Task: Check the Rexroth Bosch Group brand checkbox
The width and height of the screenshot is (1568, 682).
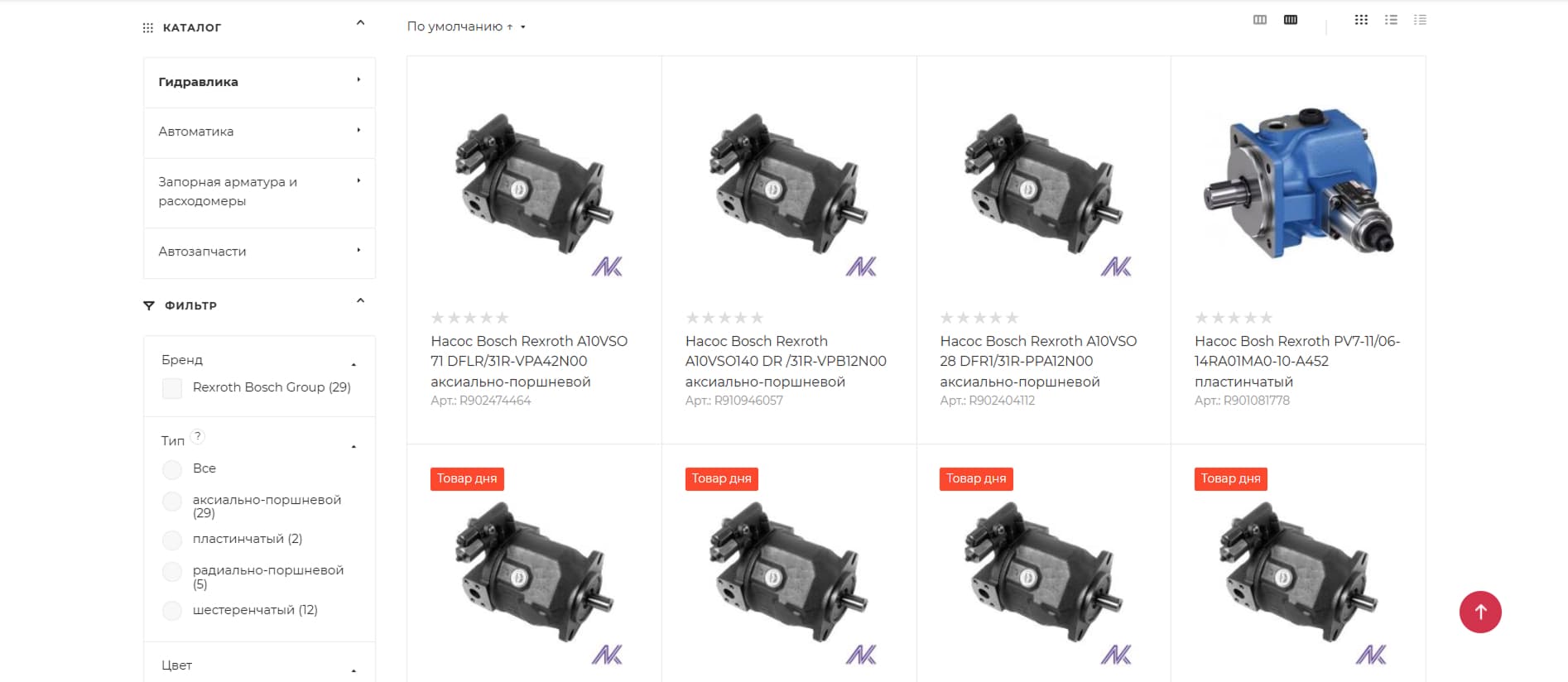Action: click(172, 388)
